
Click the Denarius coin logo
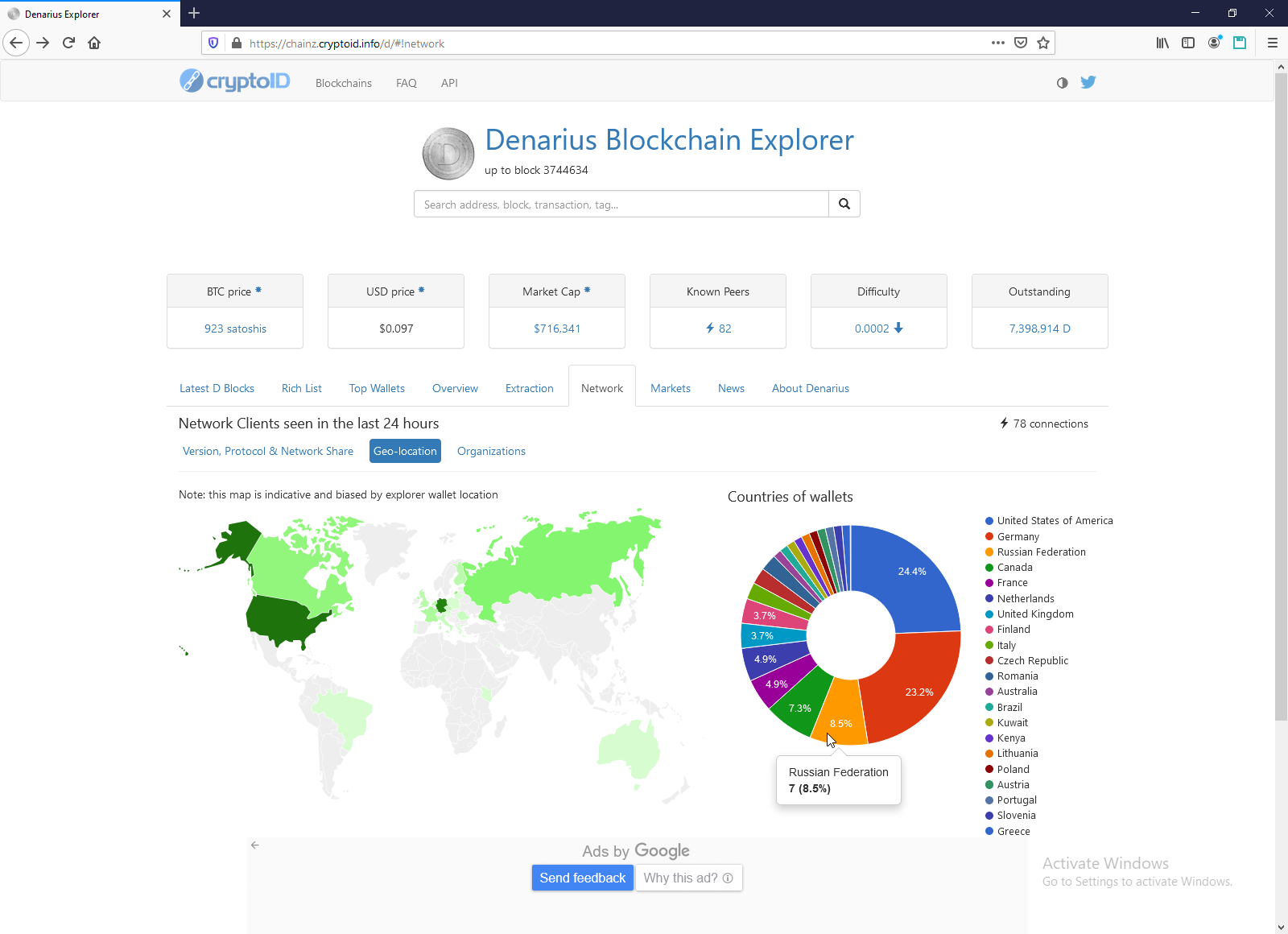448,153
